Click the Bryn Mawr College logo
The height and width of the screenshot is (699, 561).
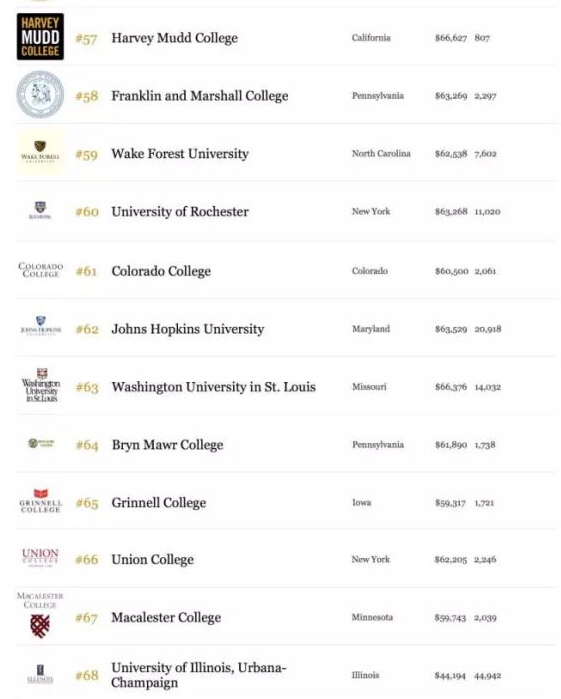41,443
